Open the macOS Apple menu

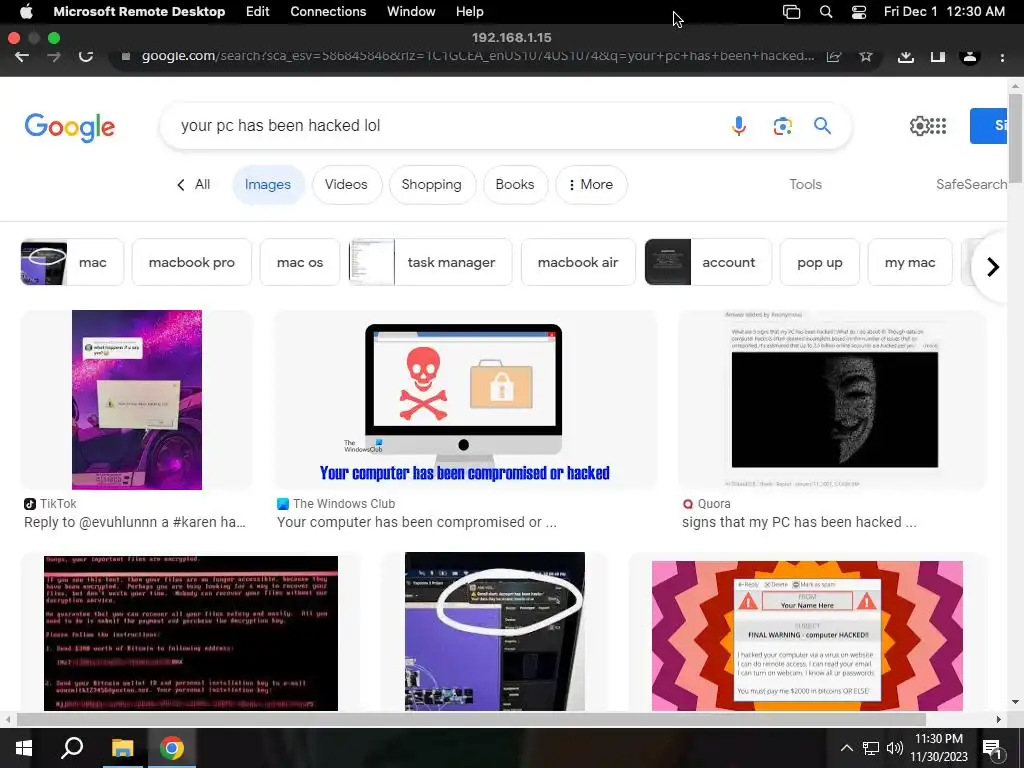click(26, 11)
